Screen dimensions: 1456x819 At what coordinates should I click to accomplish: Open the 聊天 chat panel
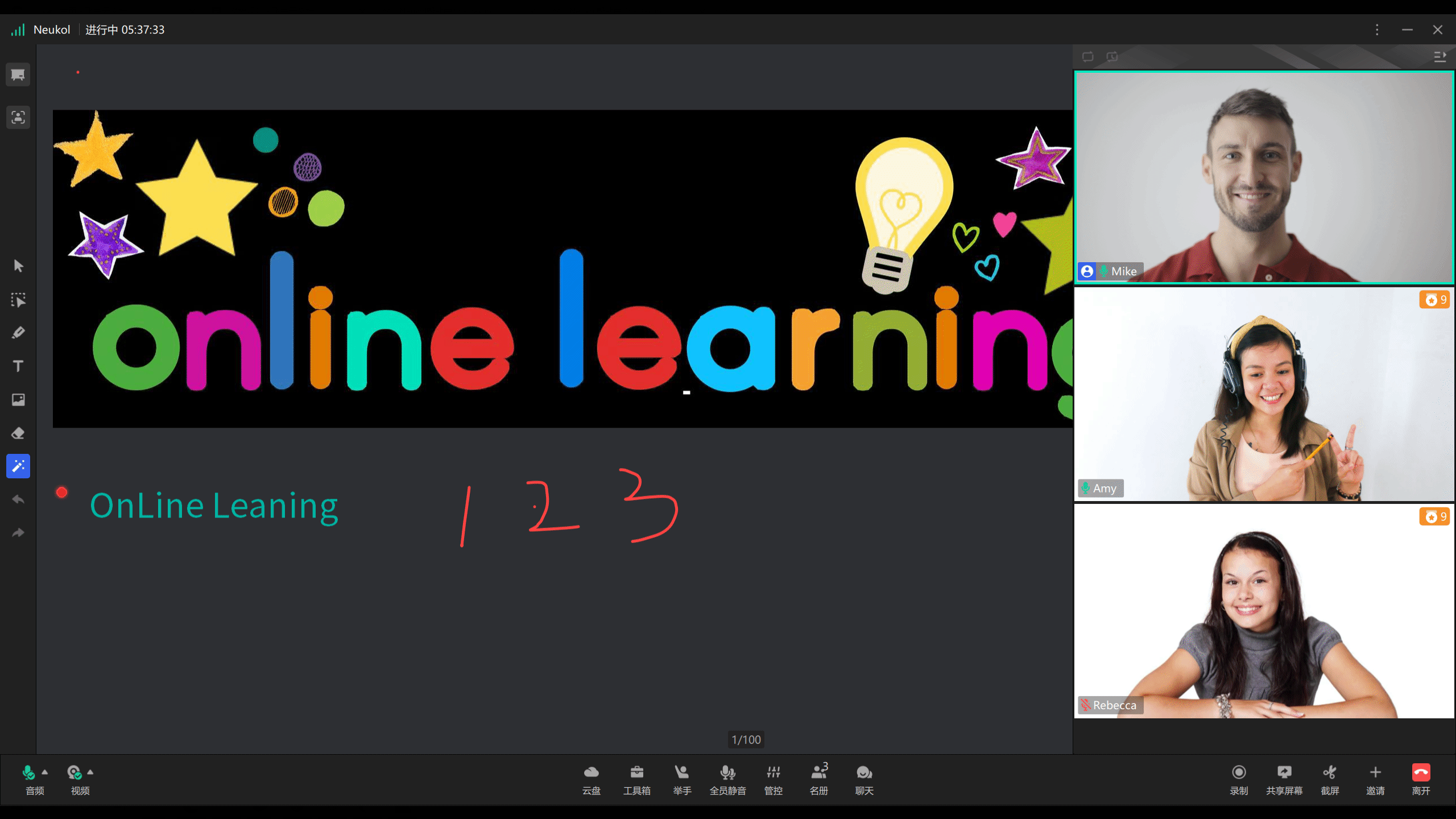pyautogui.click(x=864, y=780)
